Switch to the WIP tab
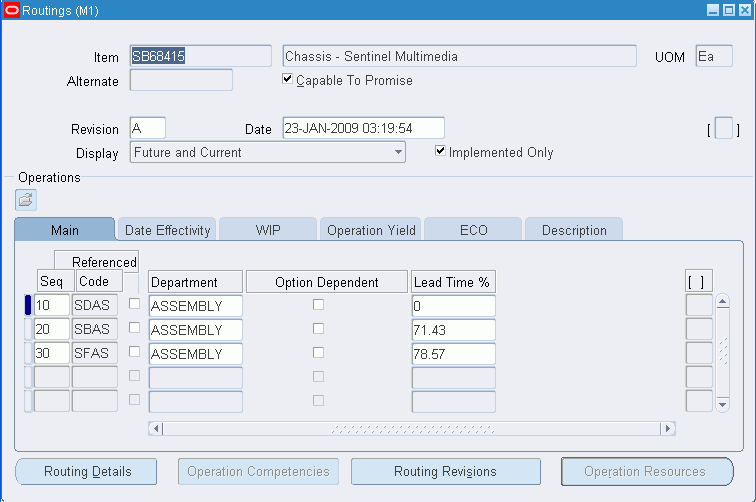 pyautogui.click(x=268, y=230)
